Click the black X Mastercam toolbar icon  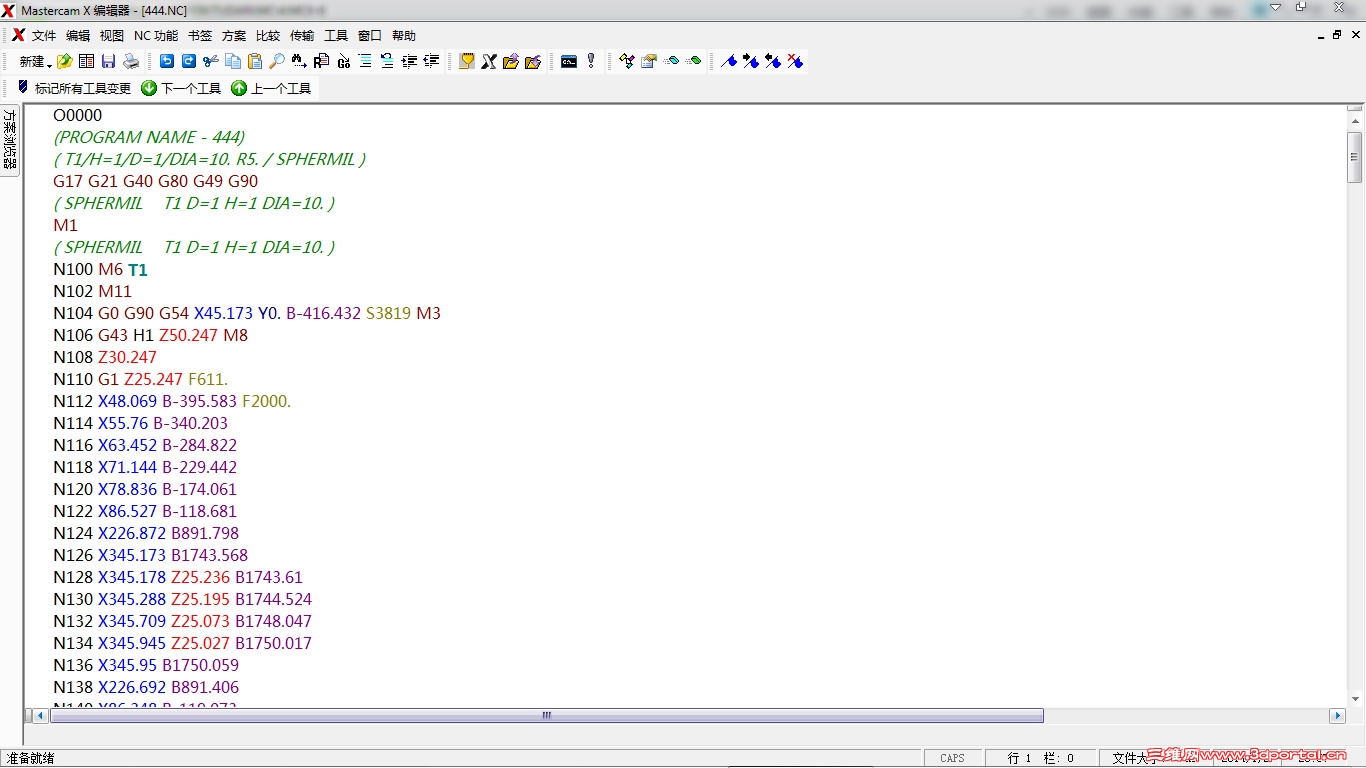click(x=489, y=61)
